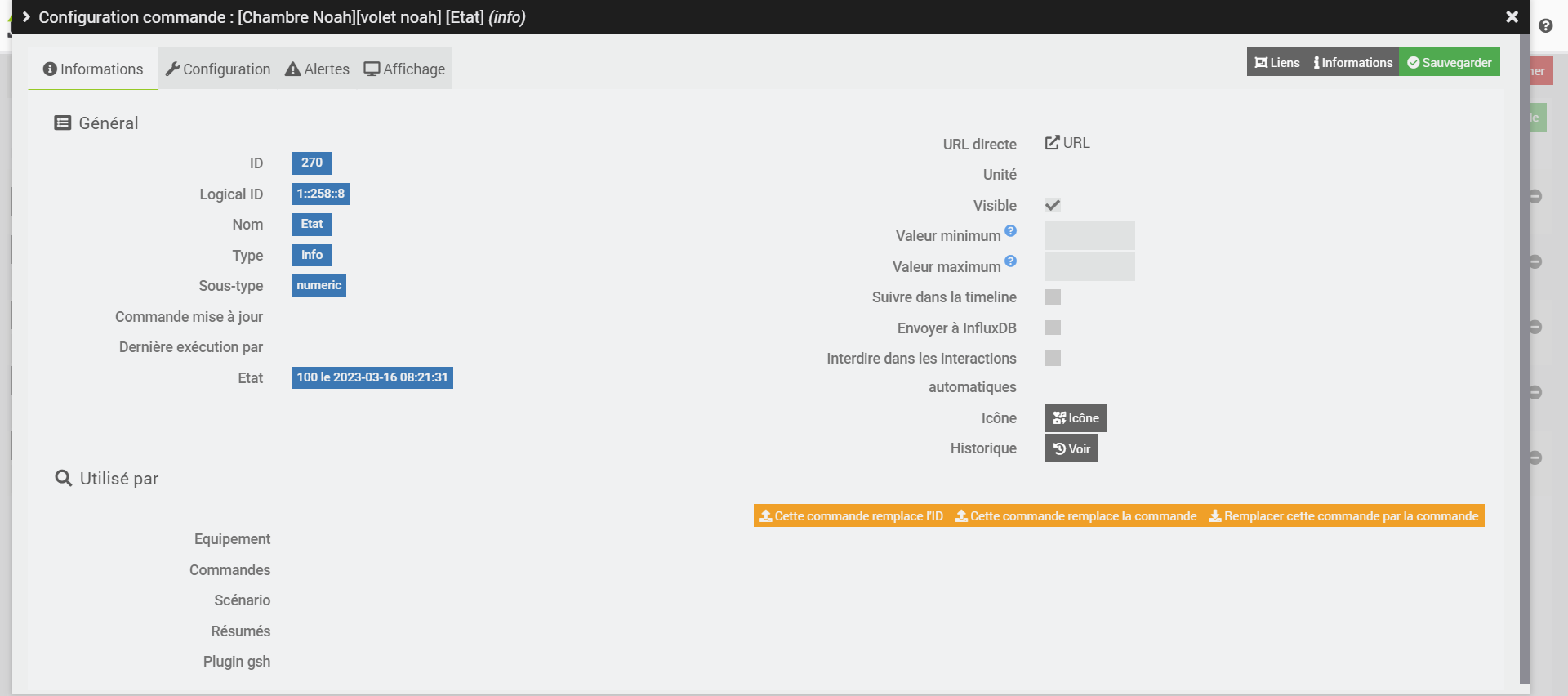1568x696 pixels.
Task: Switch to the Configuration tab
Action: click(x=218, y=69)
